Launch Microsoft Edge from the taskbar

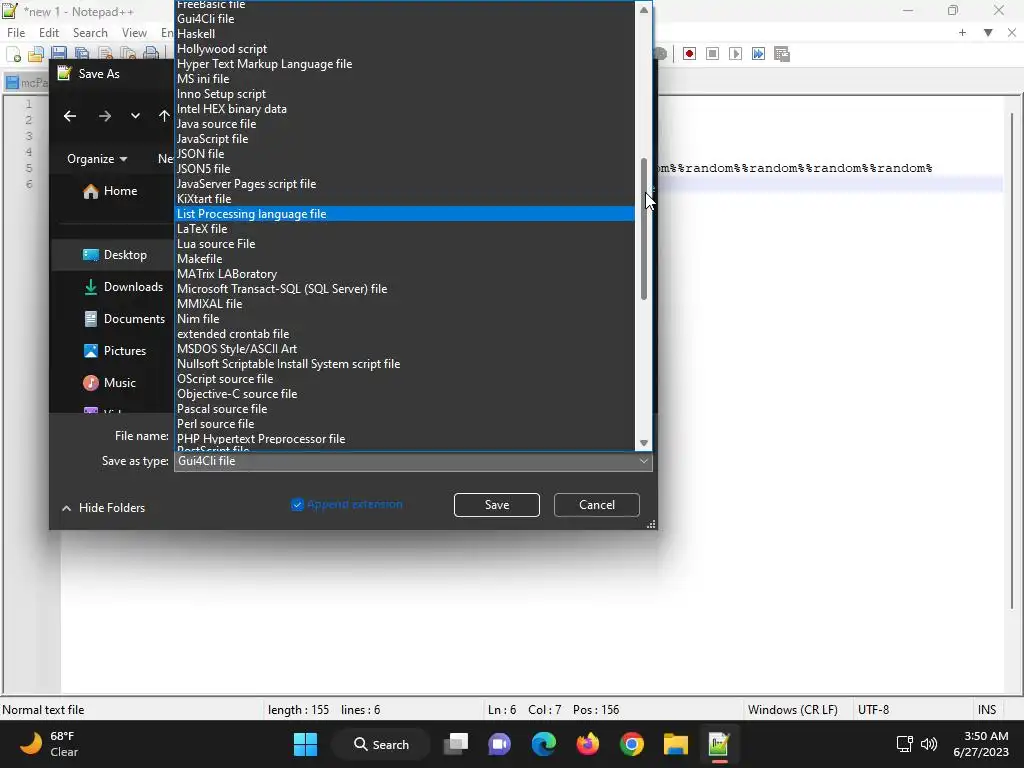pyautogui.click(x=543, y=744)
